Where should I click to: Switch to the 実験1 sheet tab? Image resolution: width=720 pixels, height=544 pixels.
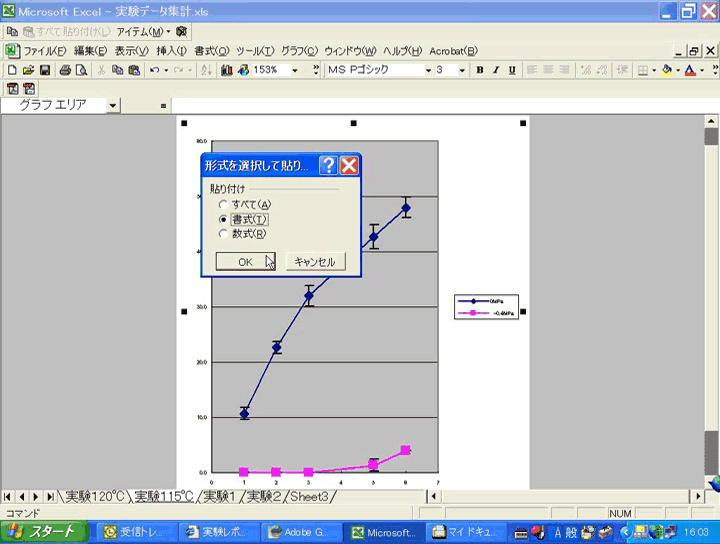tap(221, 496)
